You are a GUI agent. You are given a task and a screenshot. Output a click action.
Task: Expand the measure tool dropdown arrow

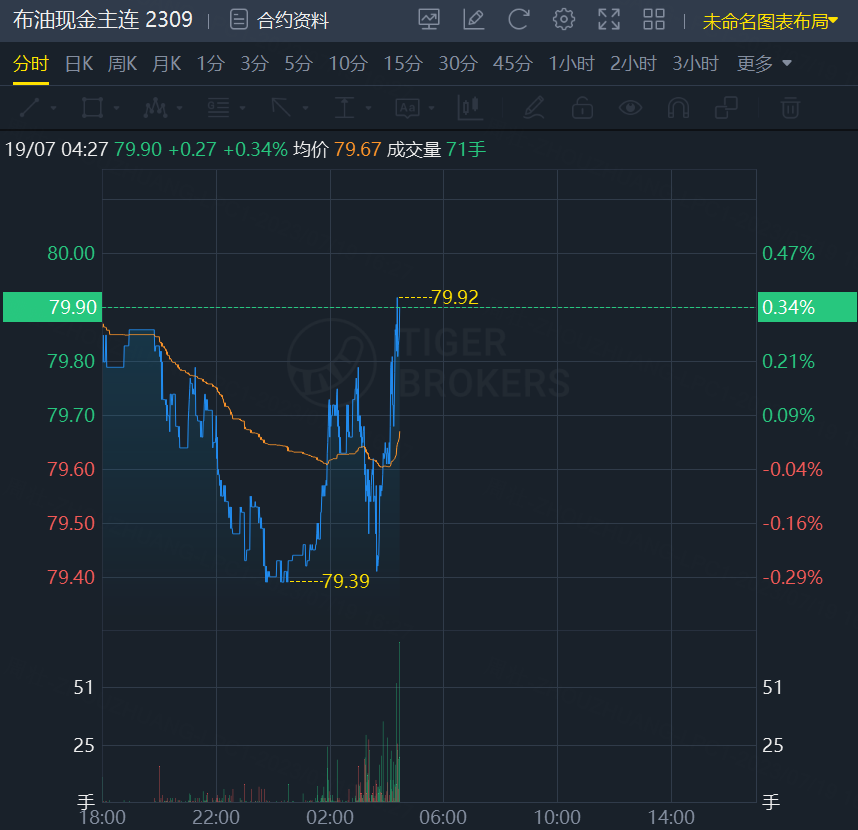[368, 108]
